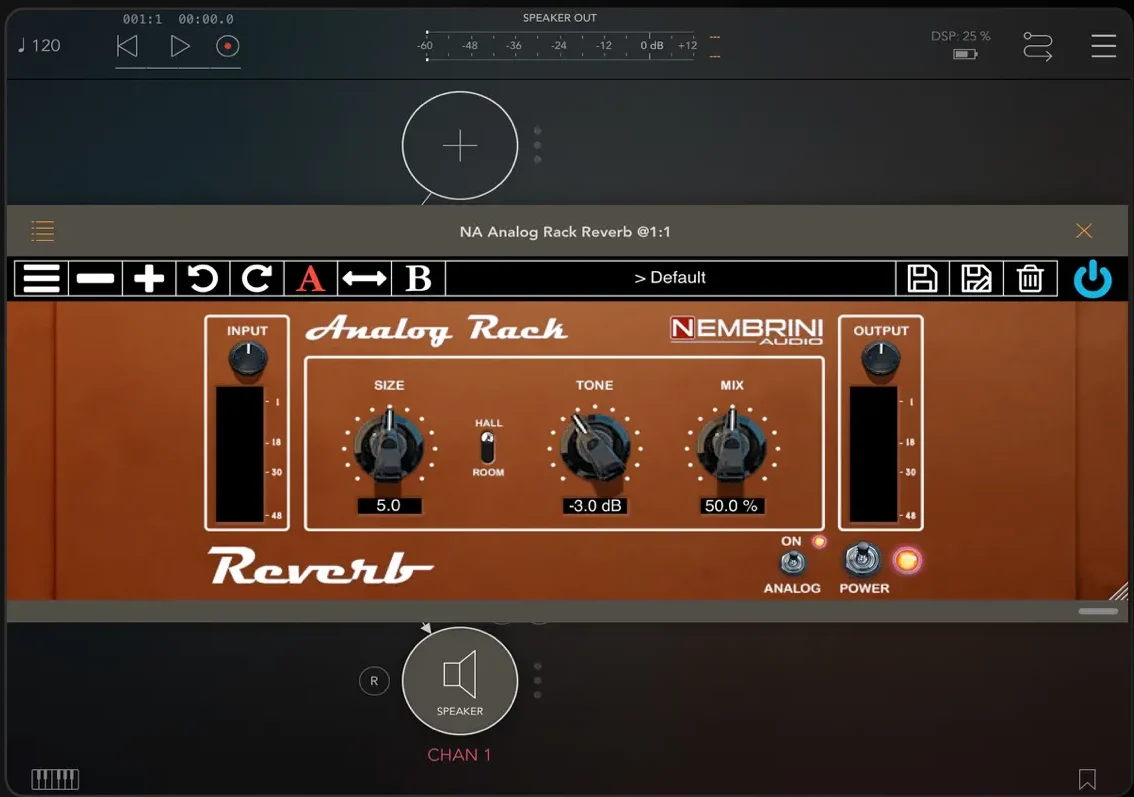Click the 00:00.0 time display
Image resolution: width=1134 pixels, height=797 pixels.
click(x=206, y=19)
